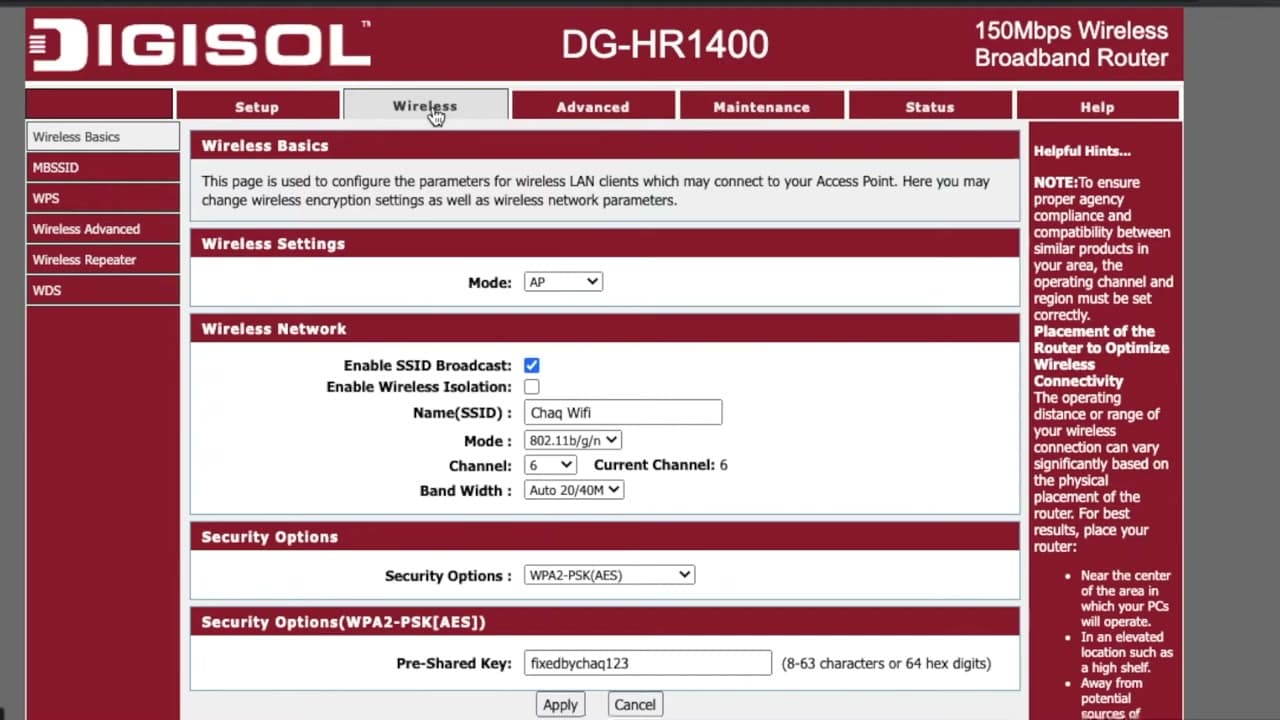Click the 'Enable SSID Broadcast:' label

click(428, 366)
